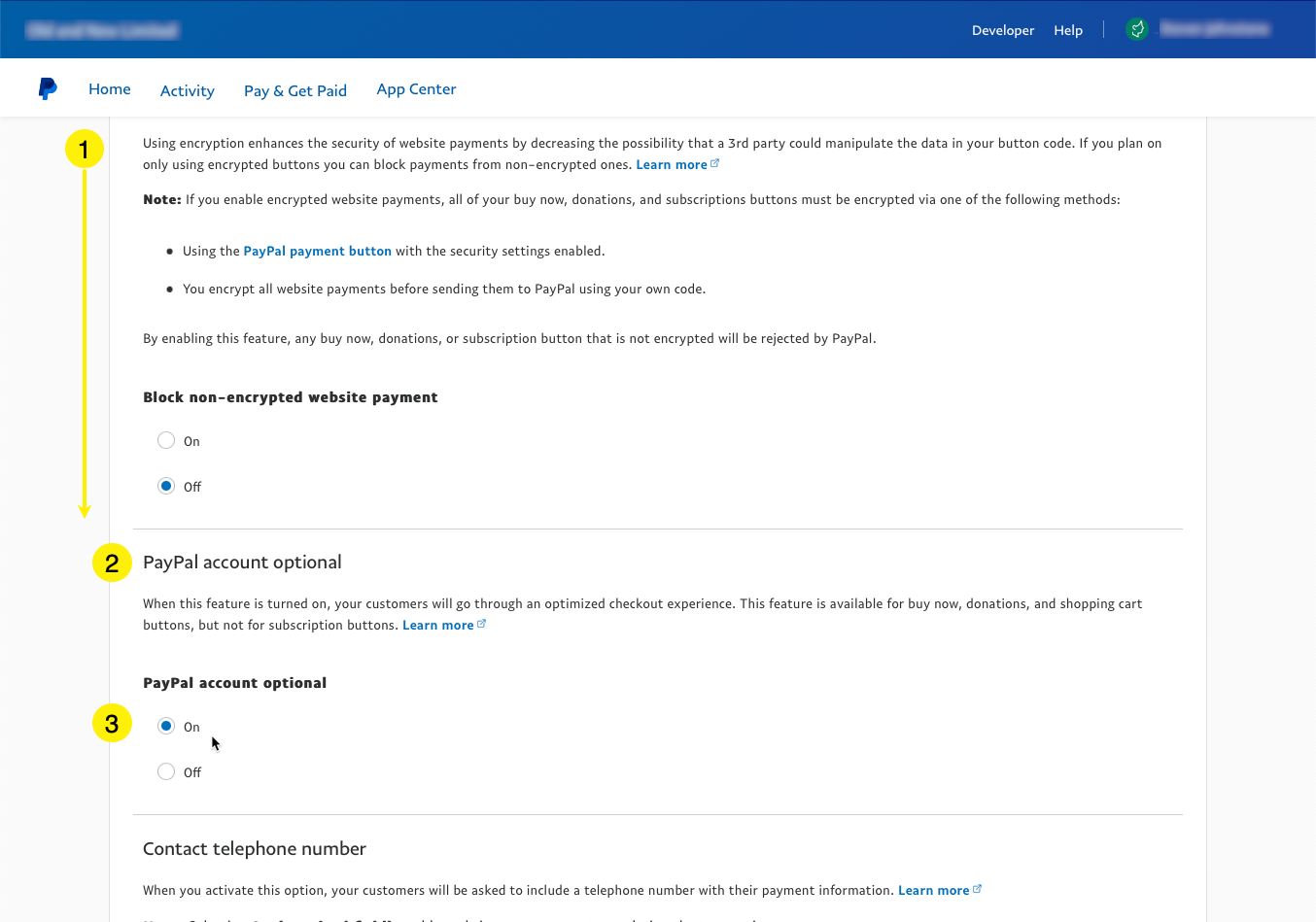Click the PayPal logo icon
The width and height of the screenshot is (1316, 922).
click(x=48, y=88)
